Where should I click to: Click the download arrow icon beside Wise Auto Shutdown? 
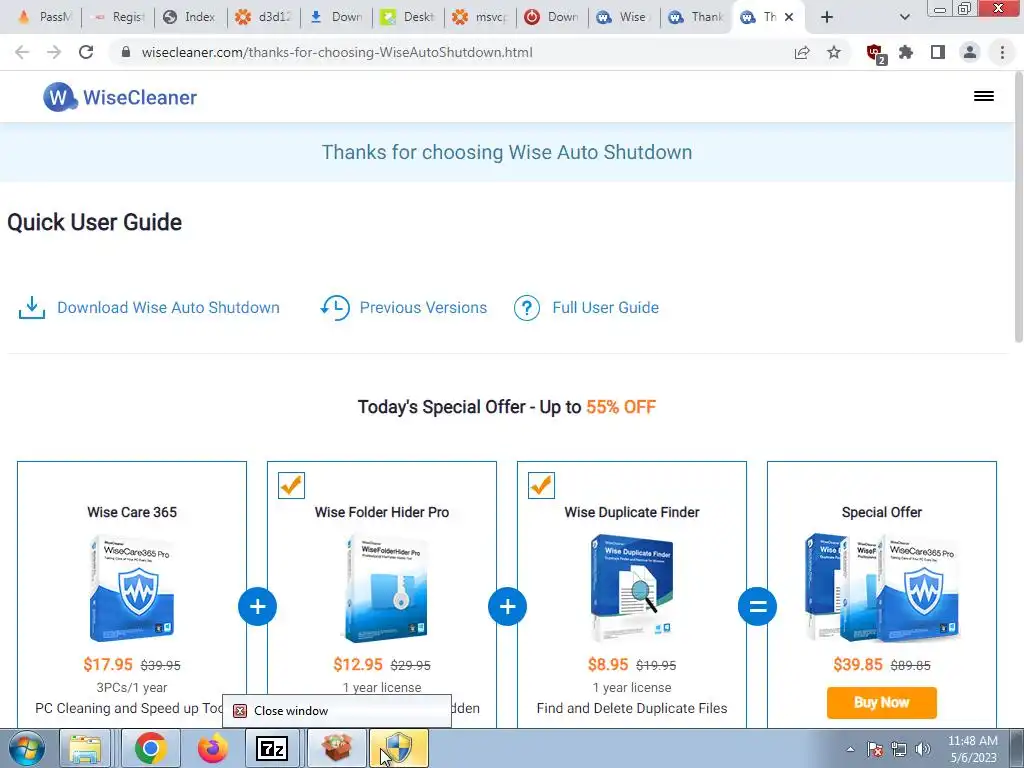pos(31,308)
